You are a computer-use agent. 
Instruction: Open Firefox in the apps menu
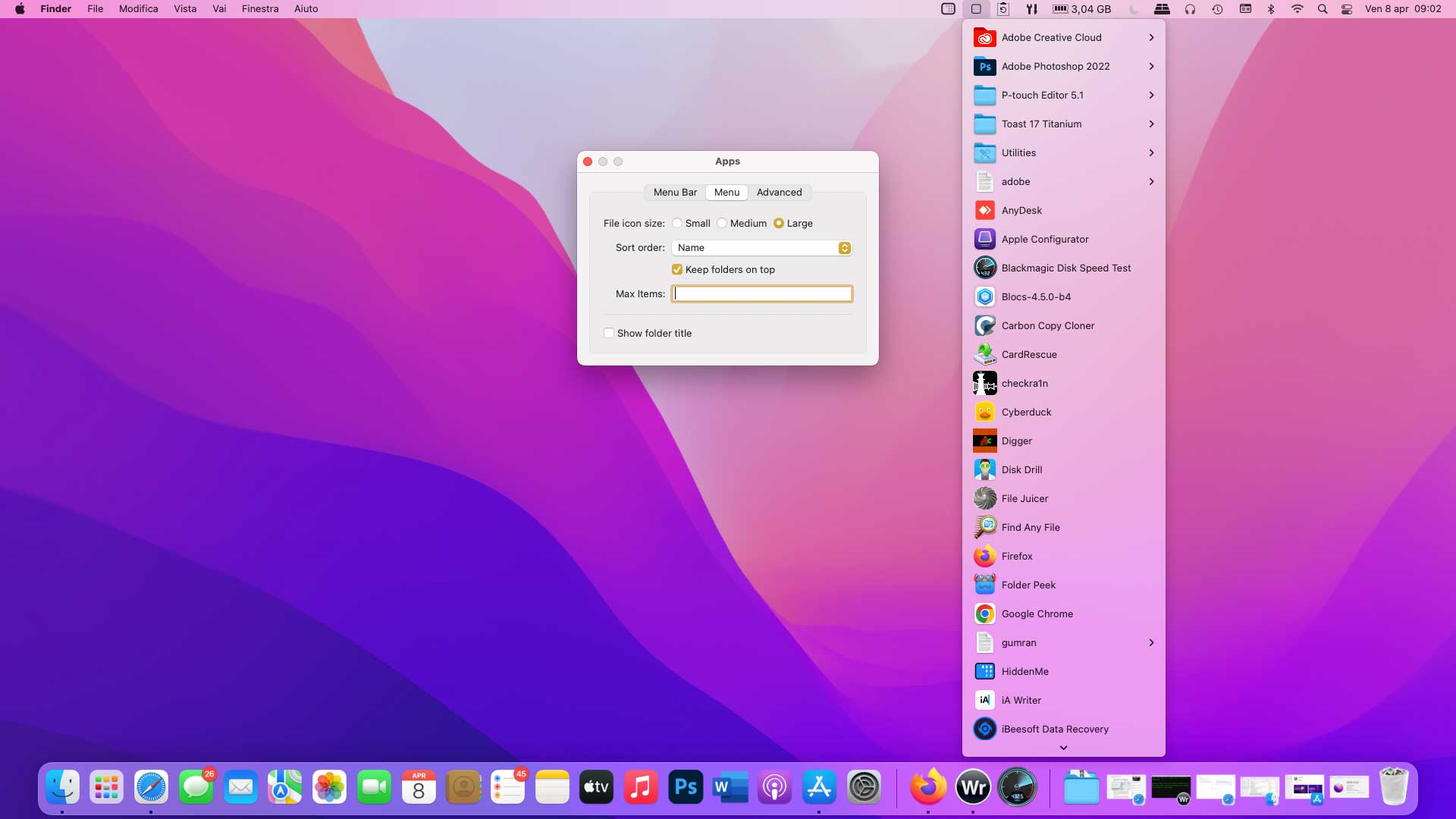point(1016,556)
